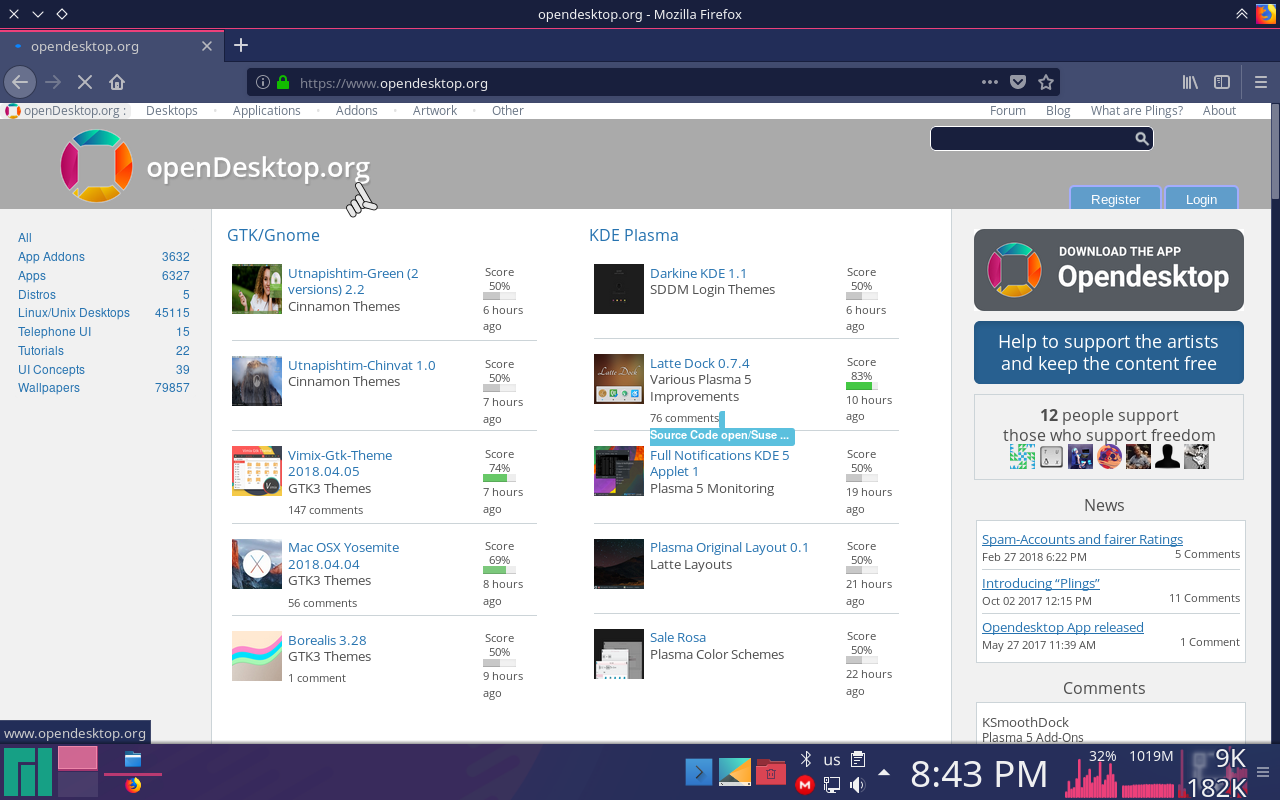
Task: Toggle the Firefox sidebar view
Action: (x=1222, y=82)
